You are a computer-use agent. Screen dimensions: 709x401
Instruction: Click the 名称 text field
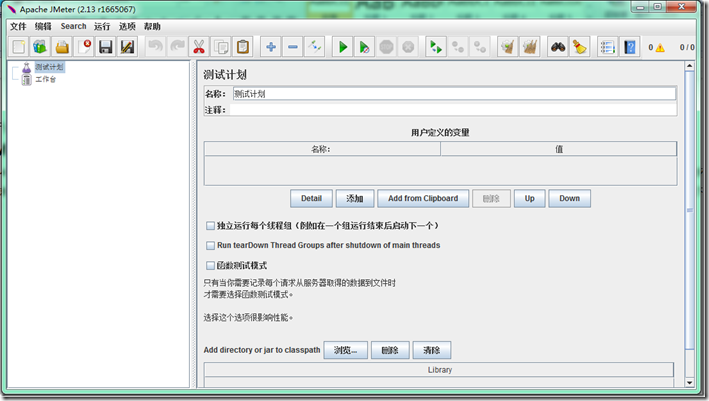coord(454,94)
